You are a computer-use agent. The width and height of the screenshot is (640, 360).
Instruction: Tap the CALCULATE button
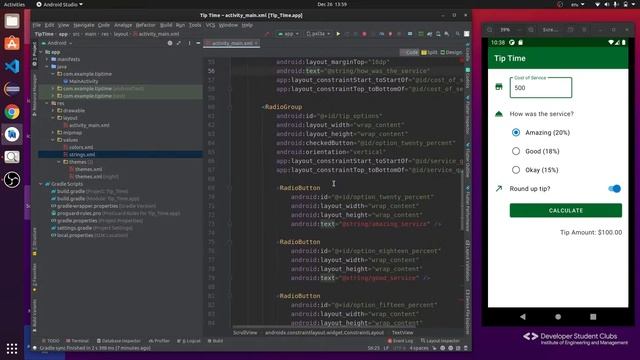566,210
